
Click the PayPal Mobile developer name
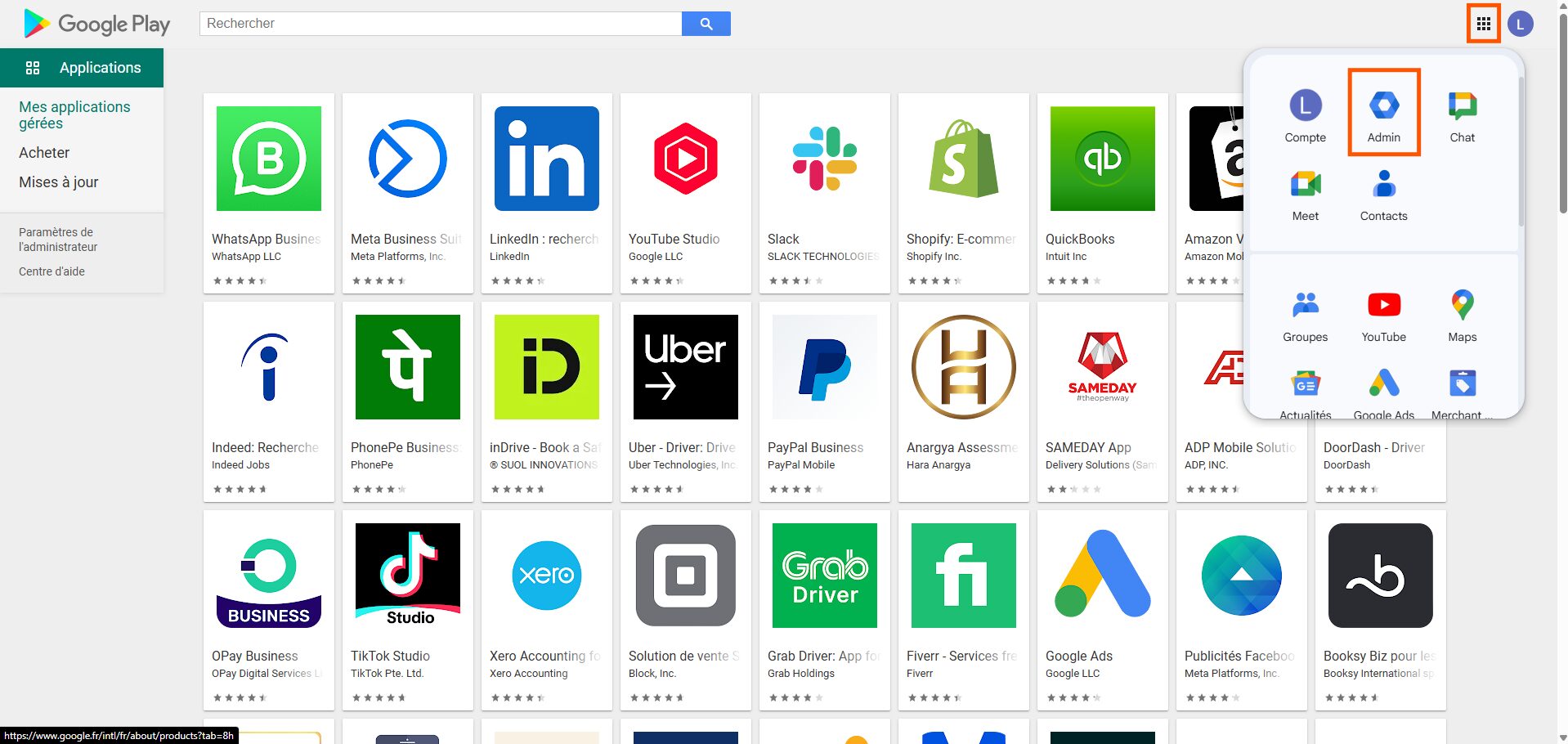[801, 464]
